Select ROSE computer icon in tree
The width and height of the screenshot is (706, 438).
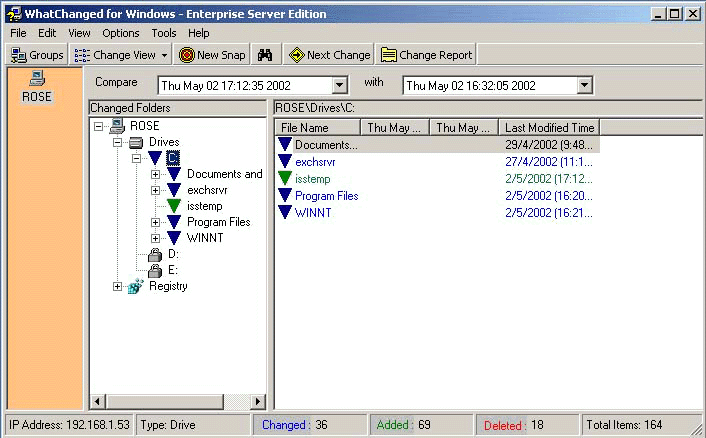[x=117, y=126]
